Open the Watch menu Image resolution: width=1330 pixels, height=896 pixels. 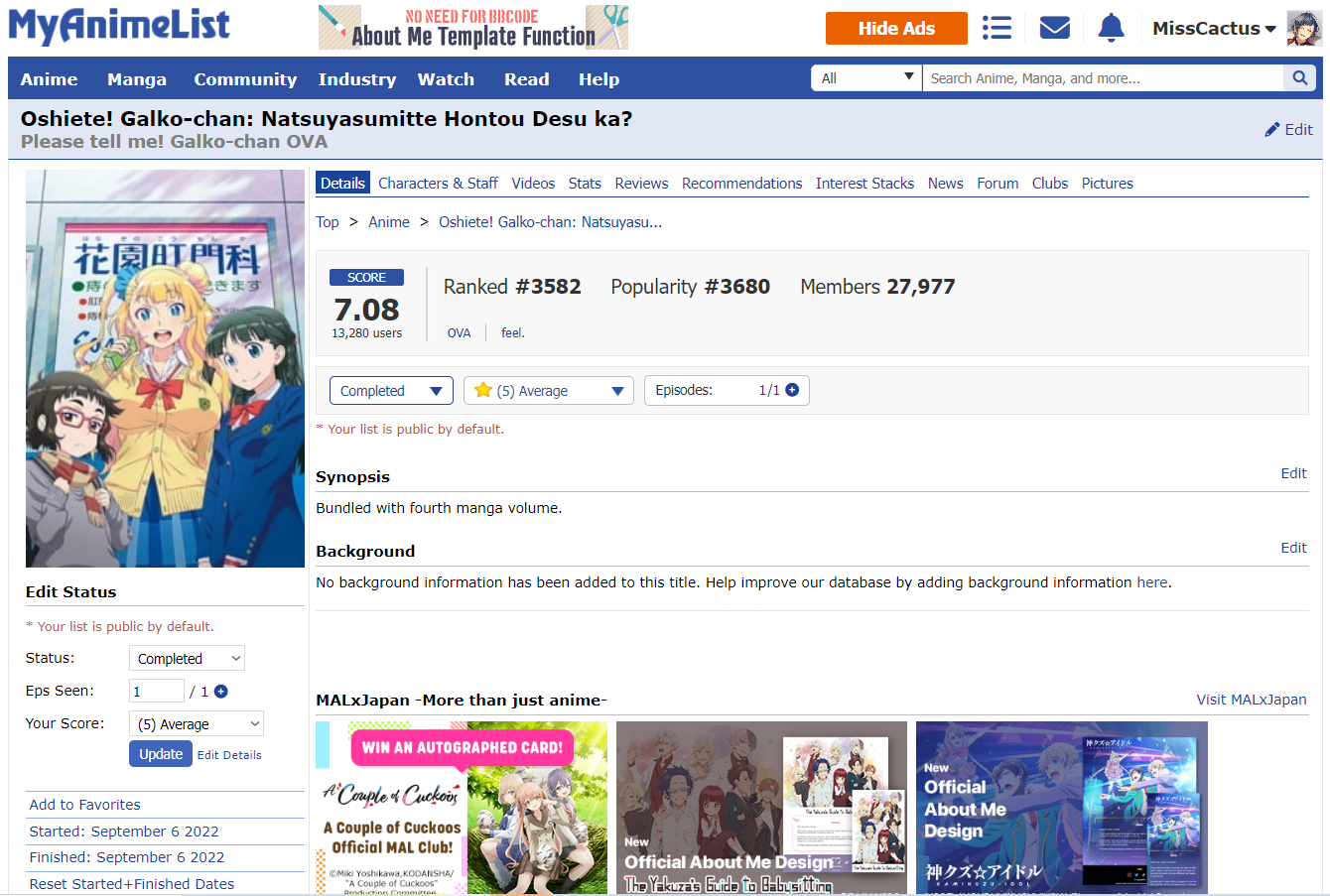446,79
